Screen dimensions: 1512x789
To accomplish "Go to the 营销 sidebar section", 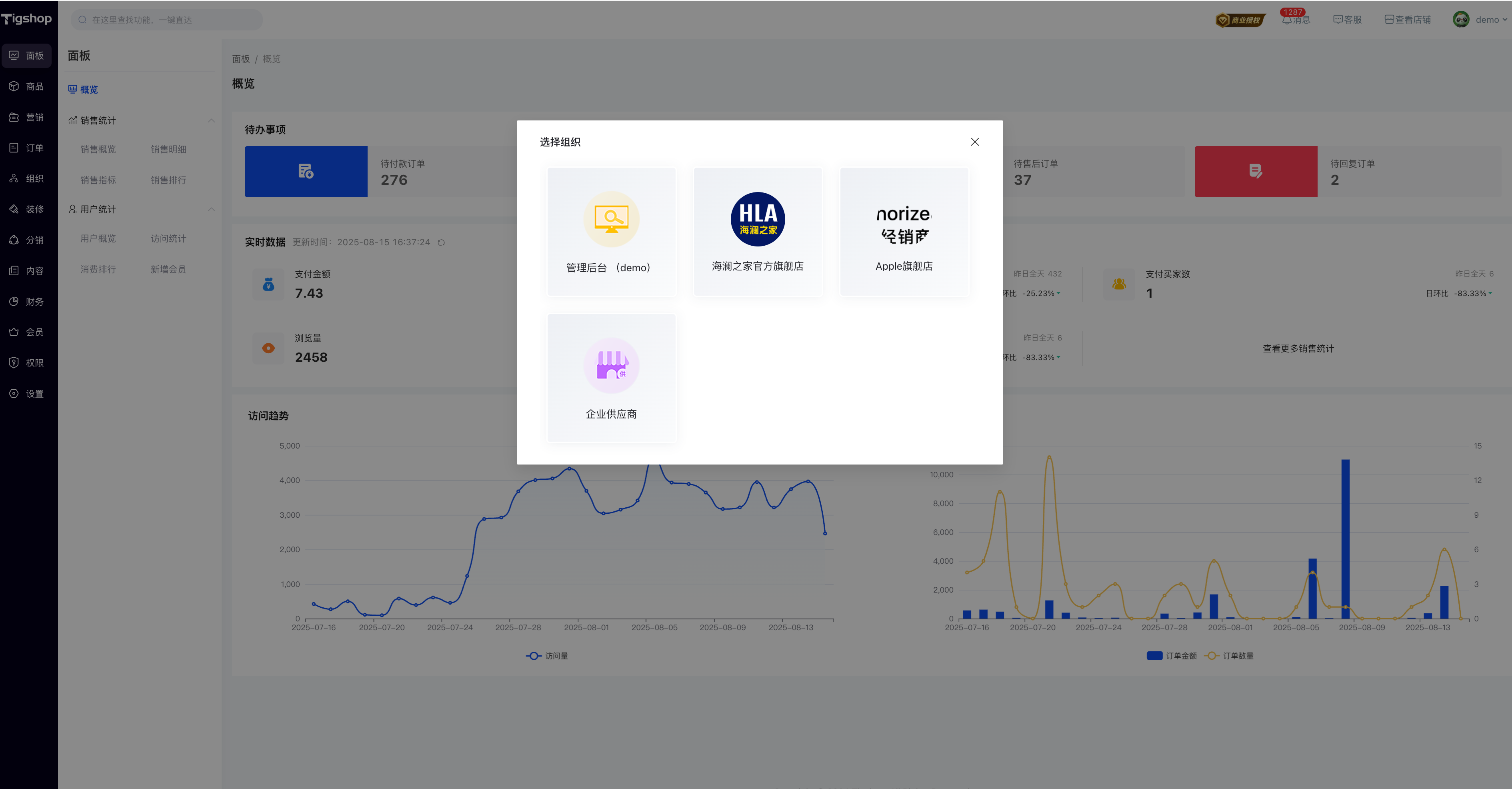I will point(27,117).
